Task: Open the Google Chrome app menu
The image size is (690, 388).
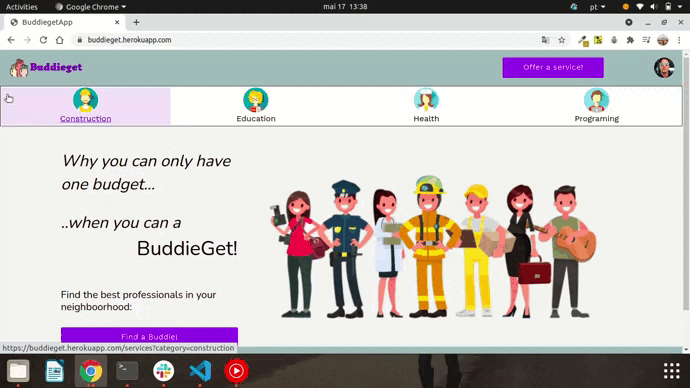Action: 91,7
